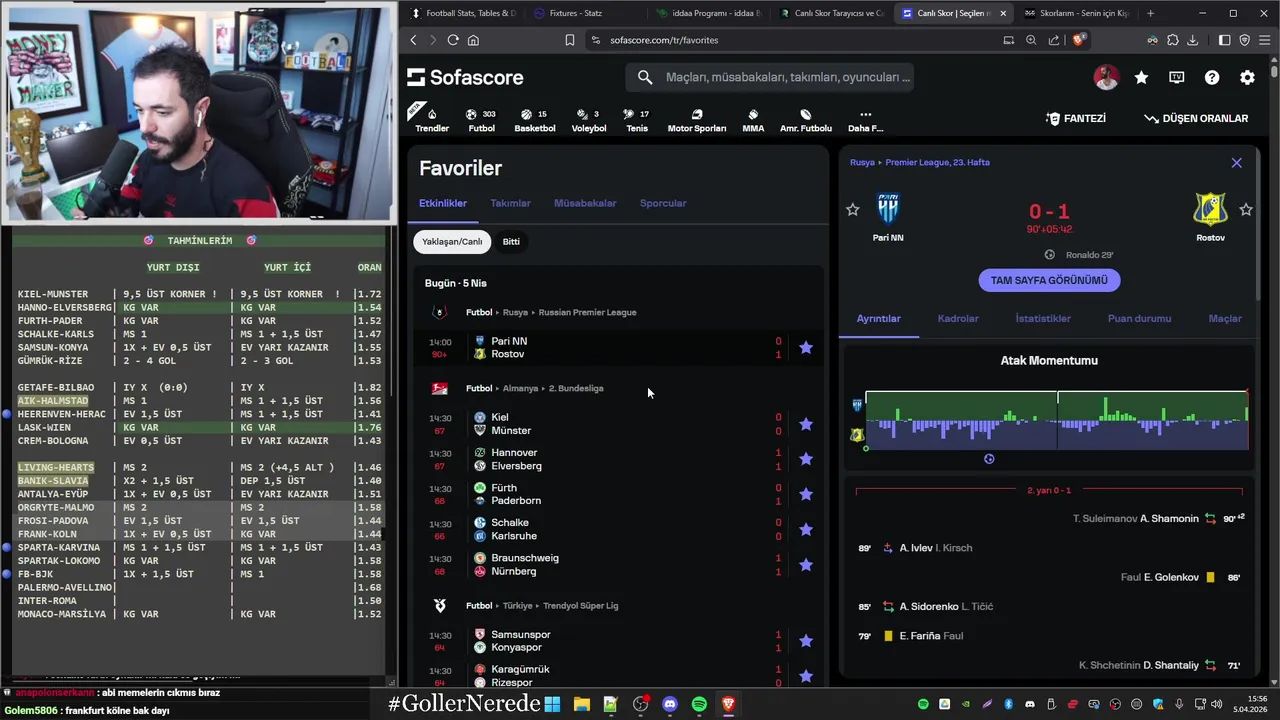The width and height of the screenshot is (1280, 720).
Task: Switch to İstatistikler tab
Action: tap(1043, 318)
